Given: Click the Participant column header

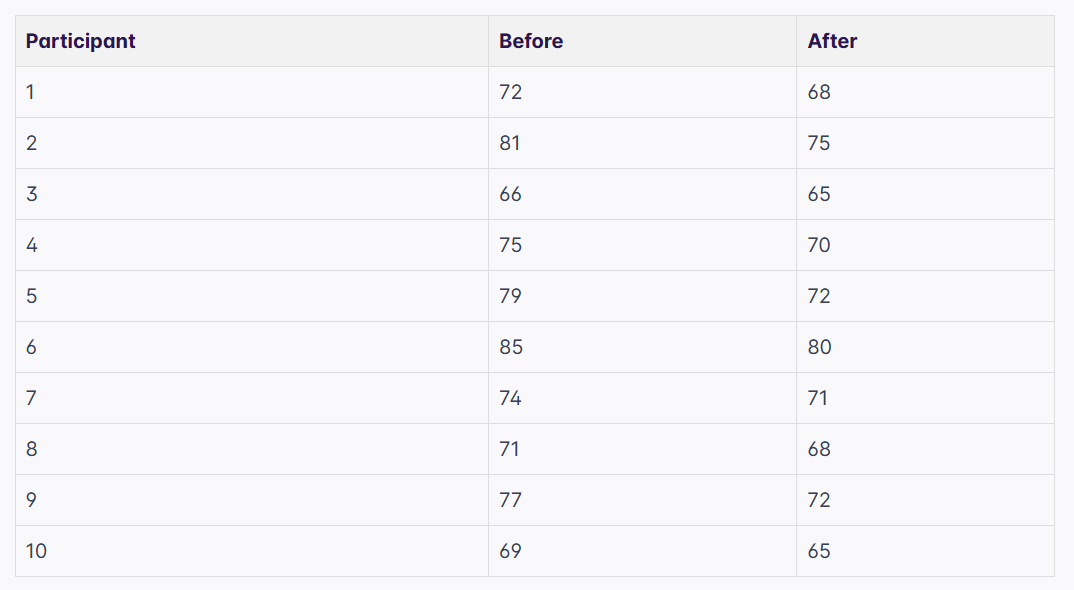Looking at the screenshot, I should pyautogui.click(x=81, y=41).
